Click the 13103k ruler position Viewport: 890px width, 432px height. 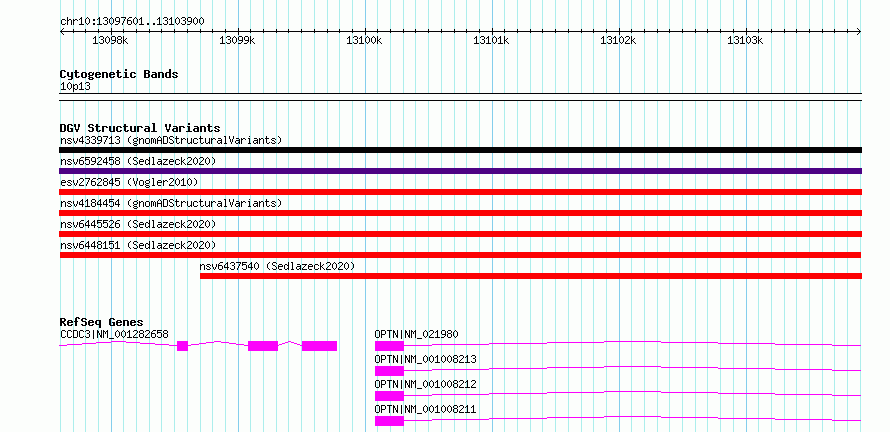(746, 40)
